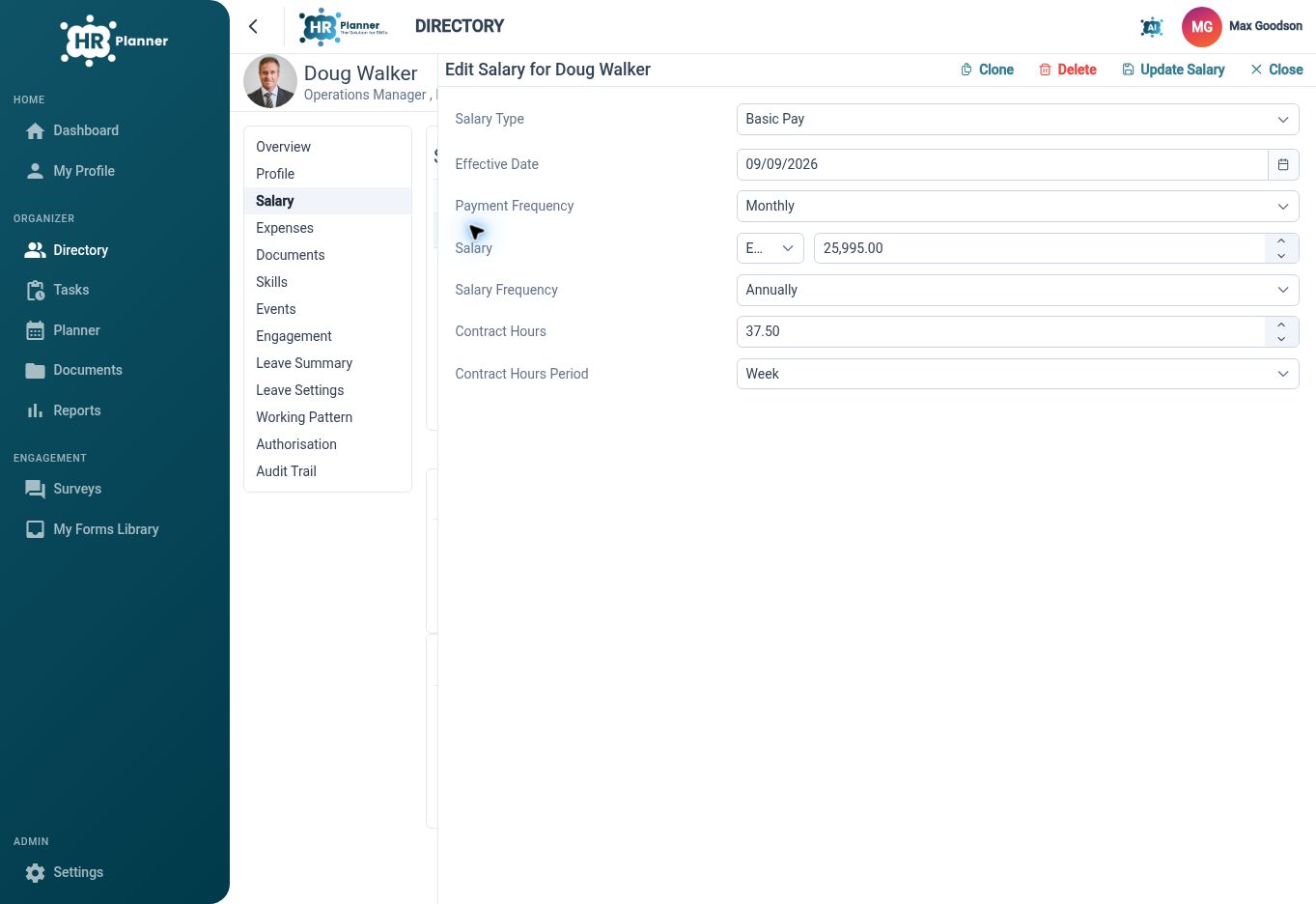This screenshot has width=1316, height=904.
Task: Open the Skills section
Action: (x=327, y=282)
